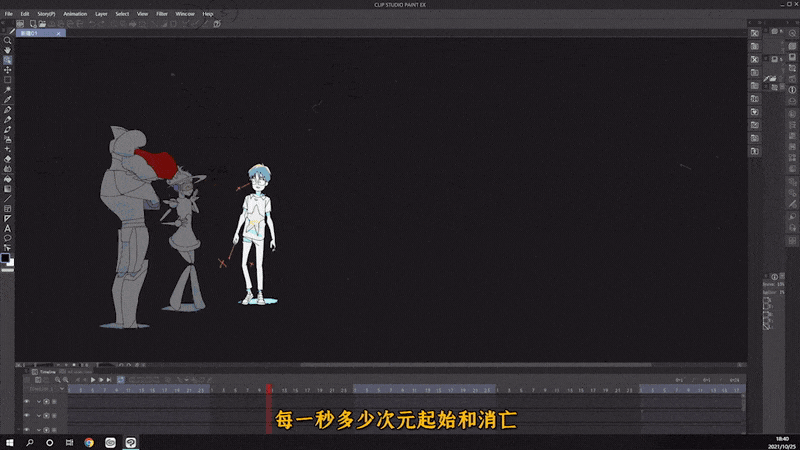Click the Open file folder icon
The height and width of the screenshot is (450, 800).
click(42, 24)
